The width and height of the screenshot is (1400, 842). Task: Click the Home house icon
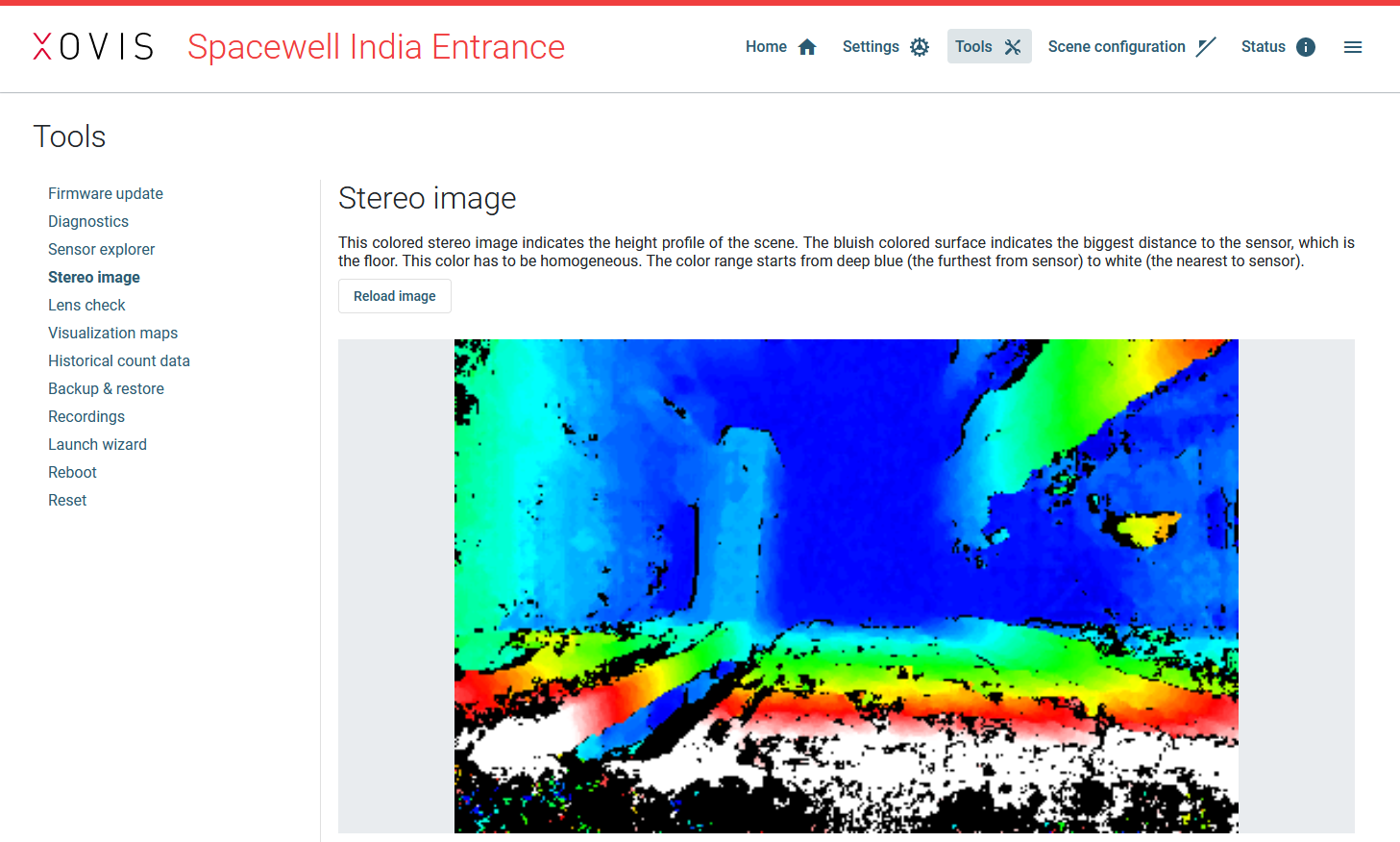point(807,47)
